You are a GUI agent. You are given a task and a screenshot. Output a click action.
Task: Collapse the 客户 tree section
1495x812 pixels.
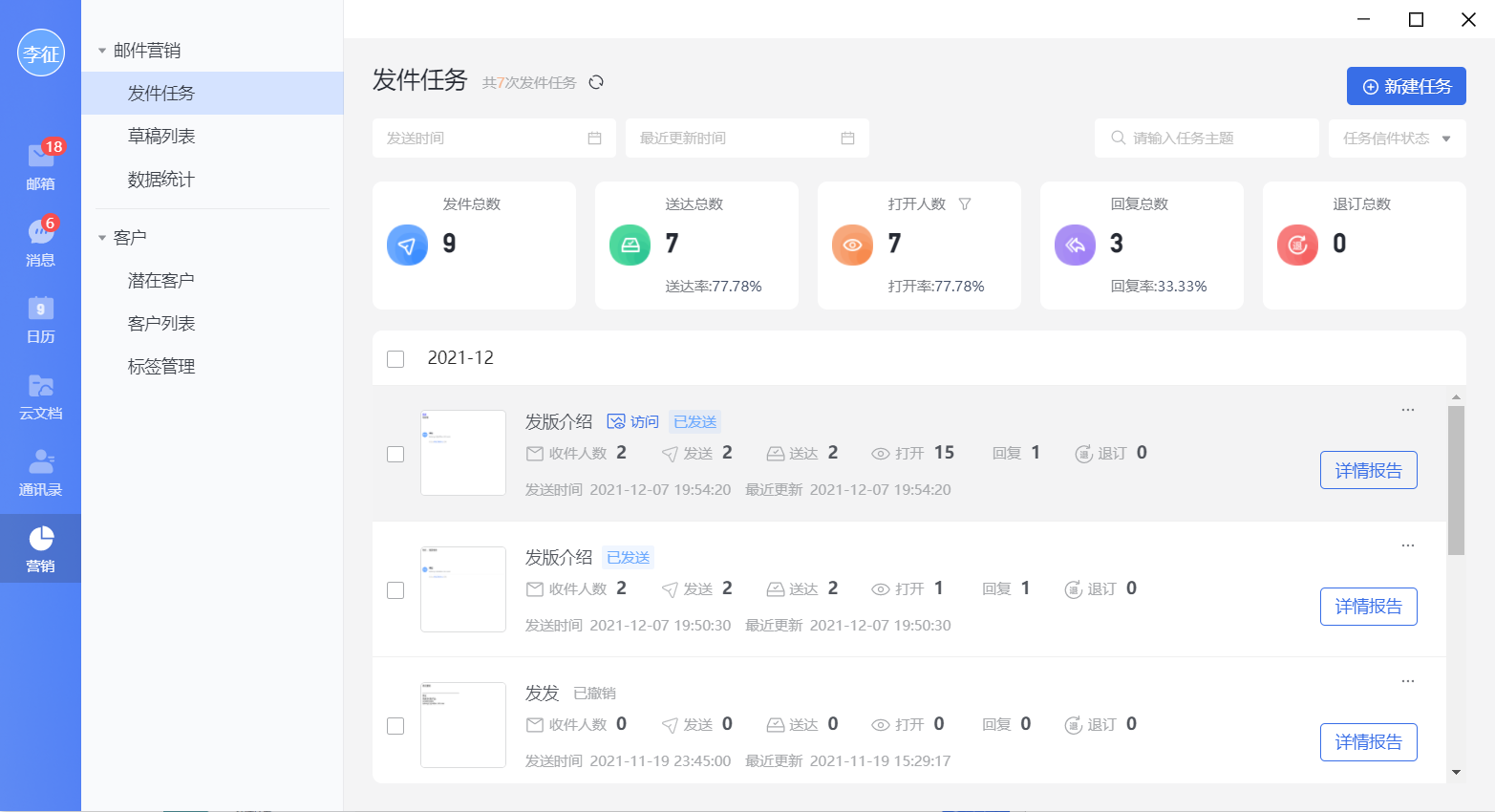pyautogui.click(x=102, y=238)
